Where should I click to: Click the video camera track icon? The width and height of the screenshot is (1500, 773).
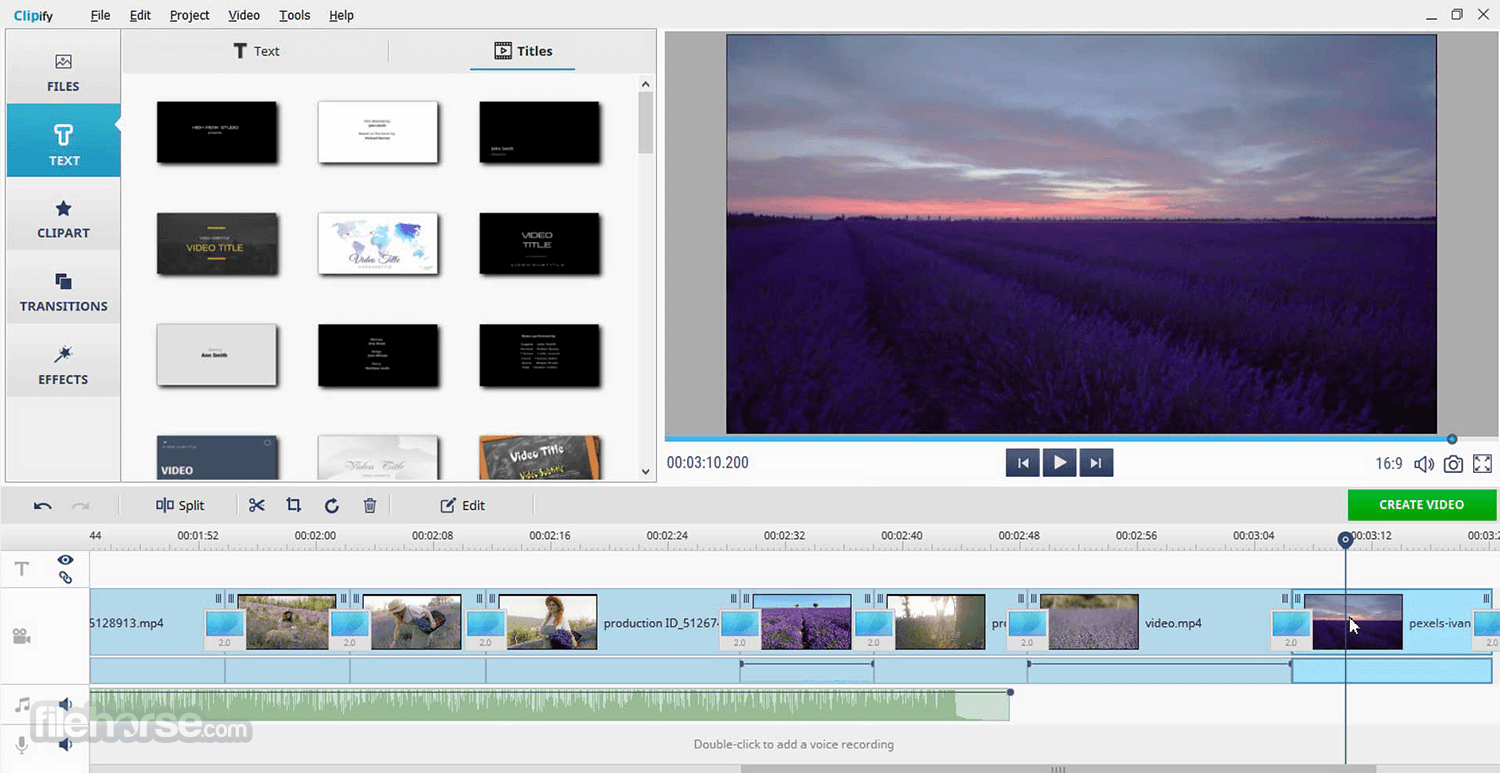(20, 636)
